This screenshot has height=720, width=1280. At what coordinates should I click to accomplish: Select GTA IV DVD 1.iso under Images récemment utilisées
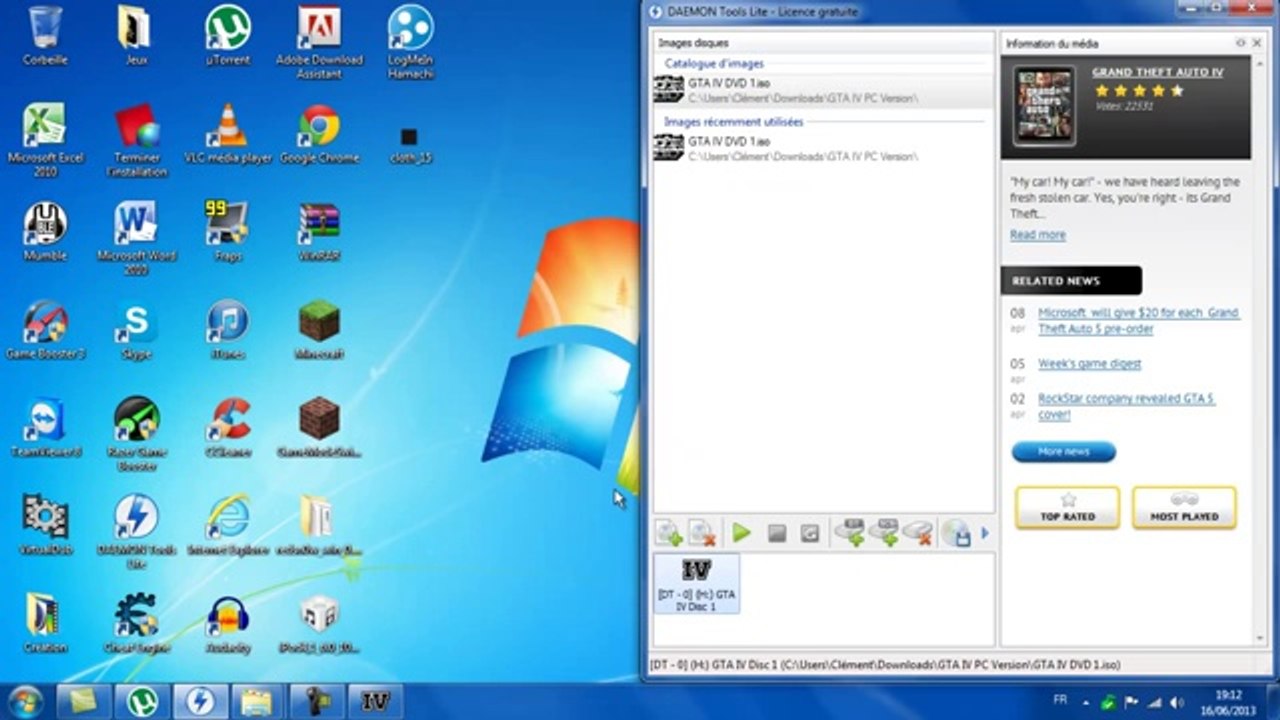point(822,148)
